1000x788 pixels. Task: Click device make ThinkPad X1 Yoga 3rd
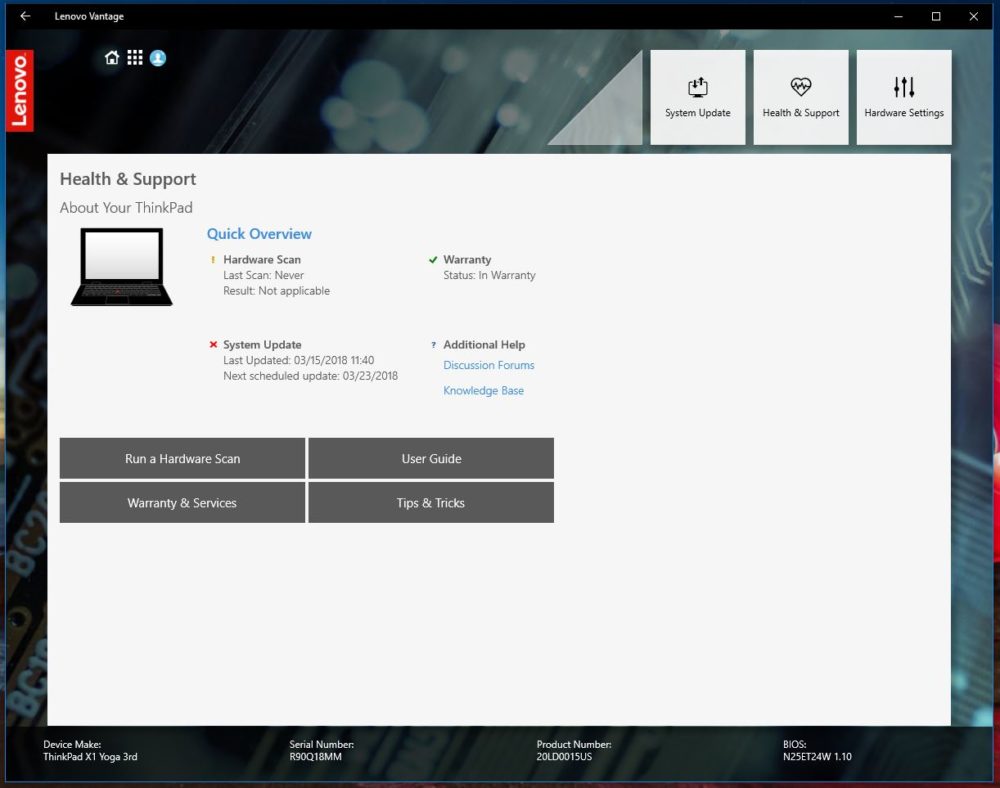coord(90,757)
